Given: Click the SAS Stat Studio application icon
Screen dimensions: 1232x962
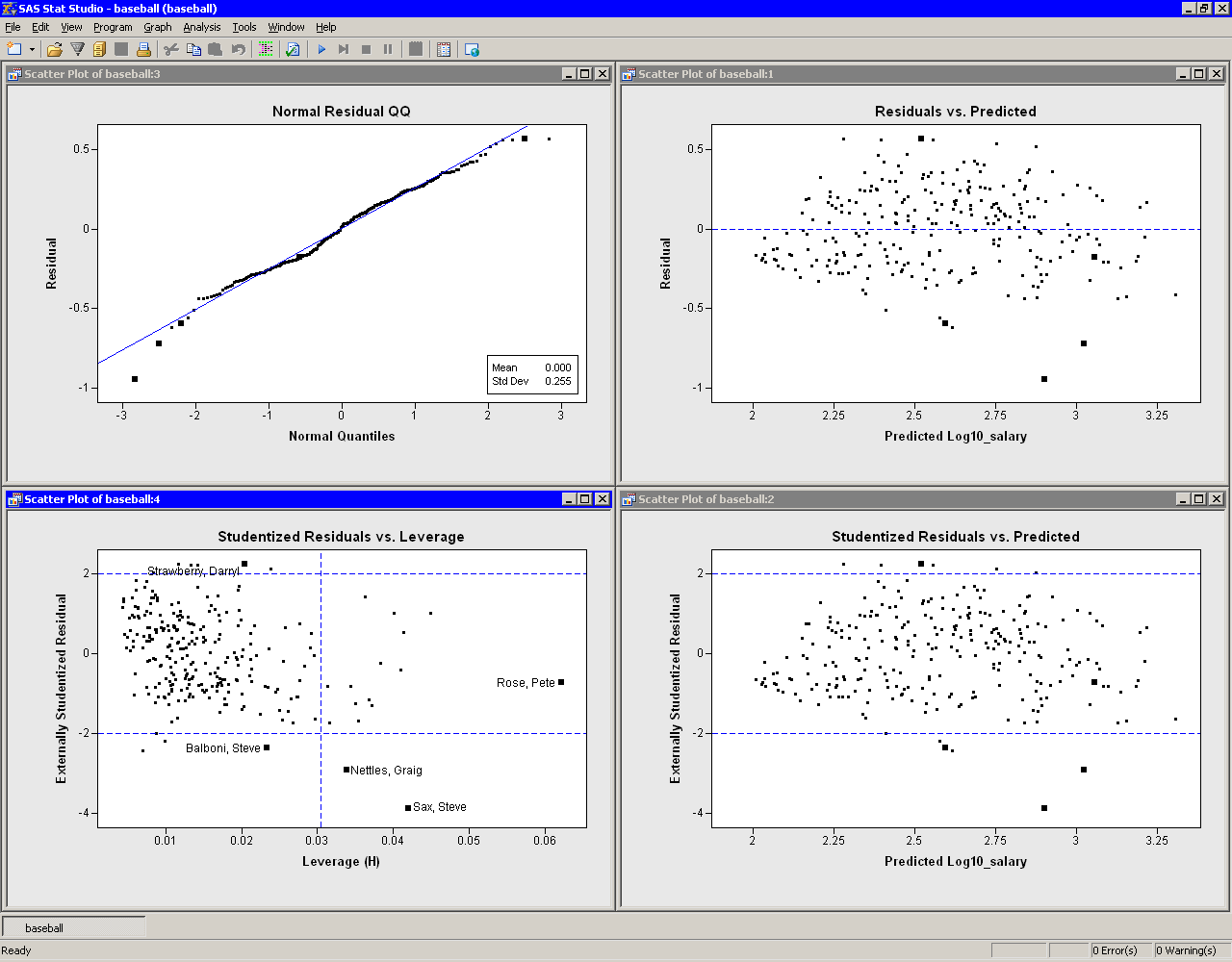Looking at the screenshot, I should (x=9, y=8).
